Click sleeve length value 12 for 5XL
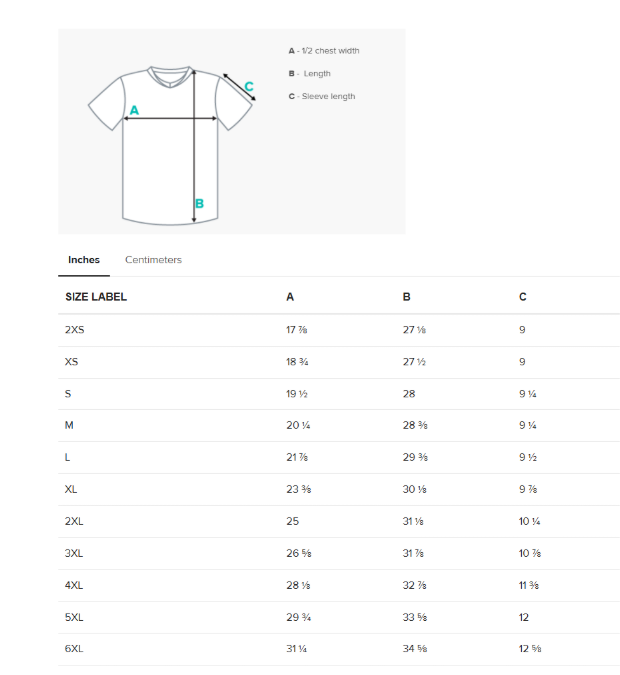 coord(524,617)
